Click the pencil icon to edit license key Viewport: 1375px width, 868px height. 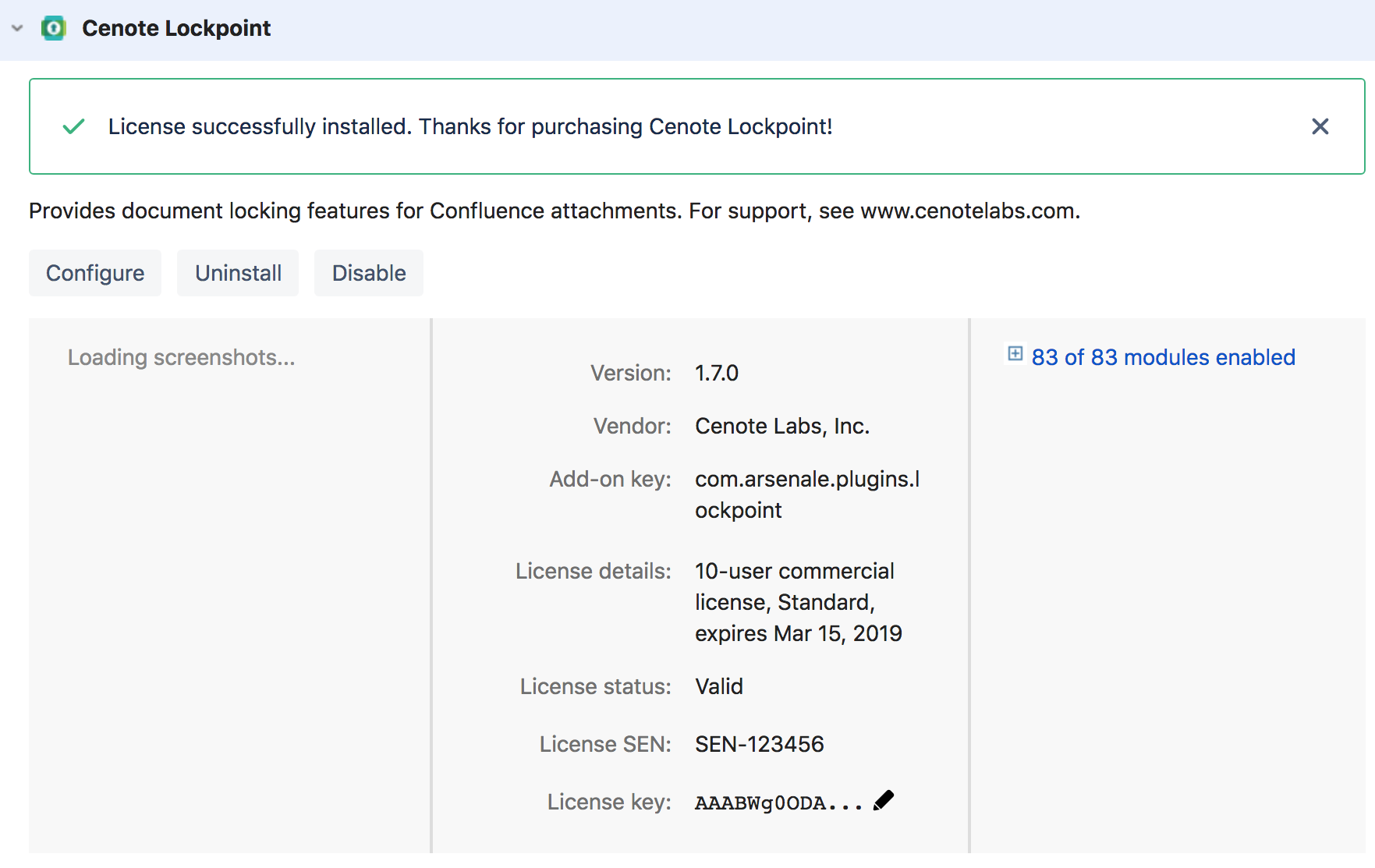point(884,801)
